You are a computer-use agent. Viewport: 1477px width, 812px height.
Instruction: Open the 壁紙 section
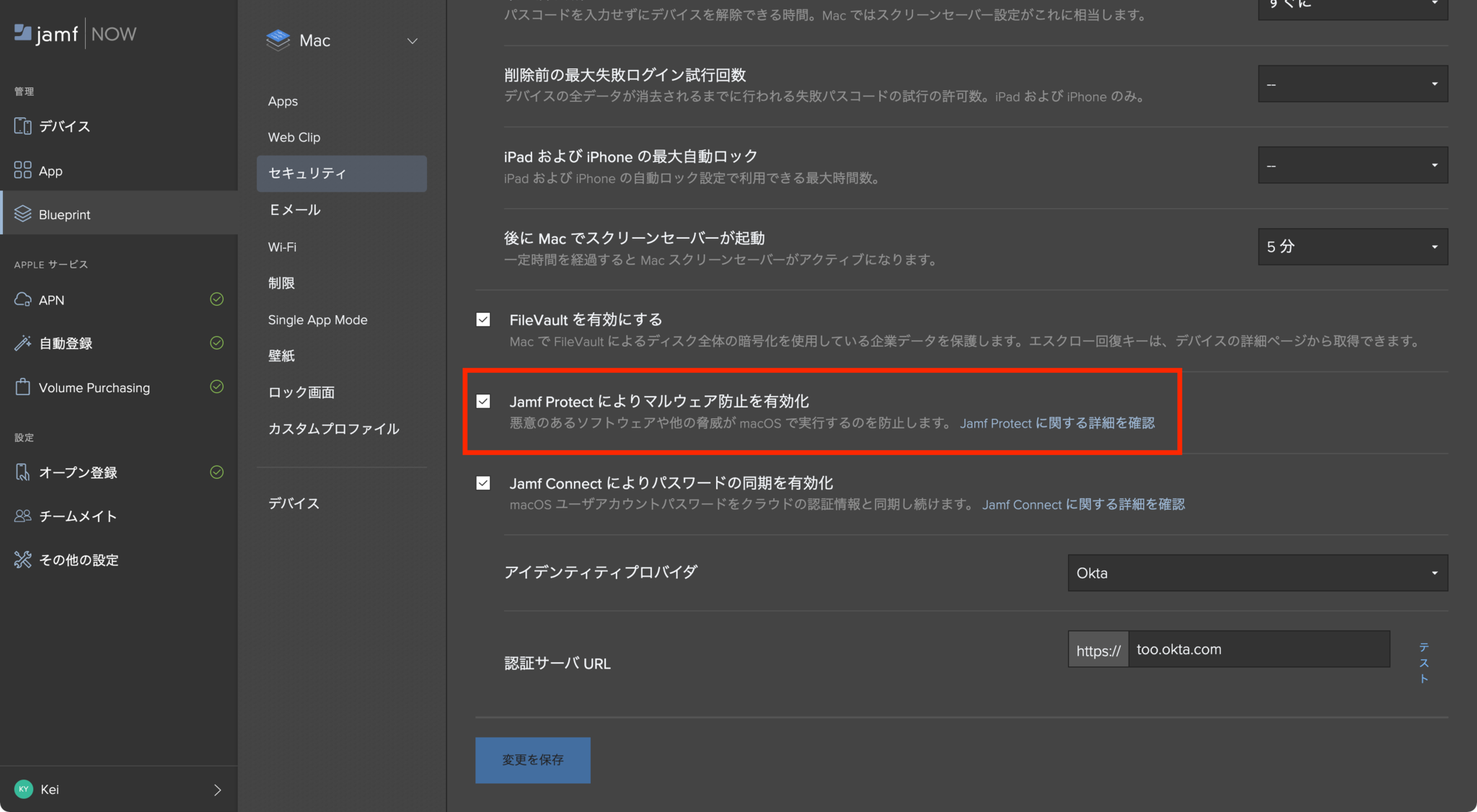pos(281,356)
